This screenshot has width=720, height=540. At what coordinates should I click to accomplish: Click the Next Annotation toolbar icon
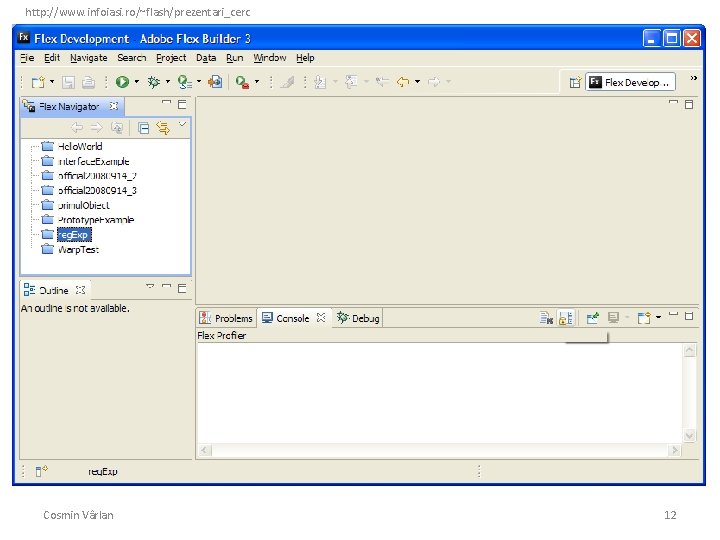(320, 82)
